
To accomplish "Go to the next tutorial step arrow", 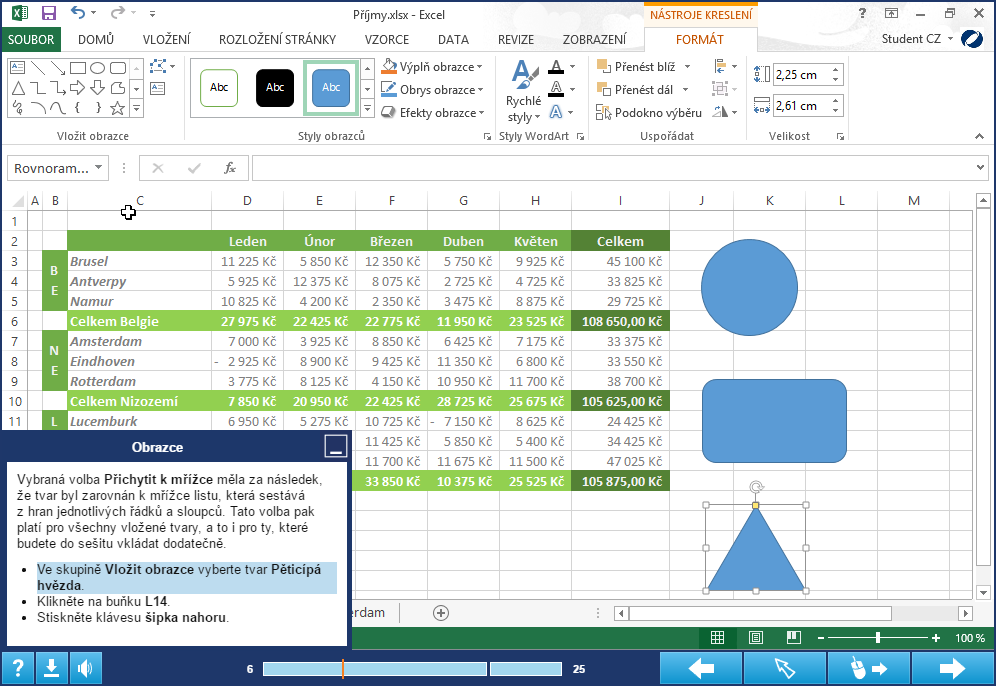I will point(952,668).
